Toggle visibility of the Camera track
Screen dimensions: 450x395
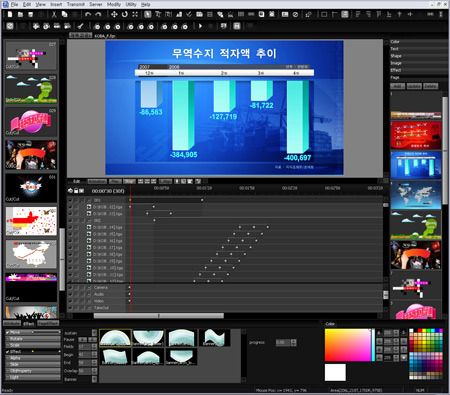click(70, 287)
